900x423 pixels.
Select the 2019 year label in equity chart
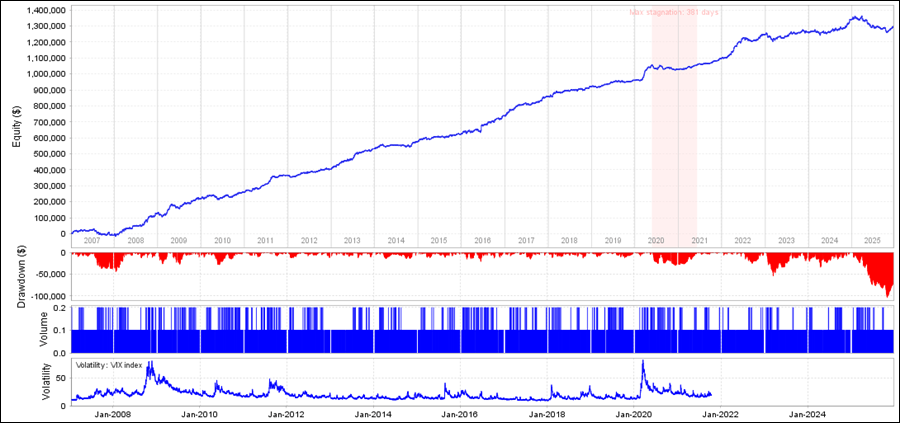coord(612,241)
